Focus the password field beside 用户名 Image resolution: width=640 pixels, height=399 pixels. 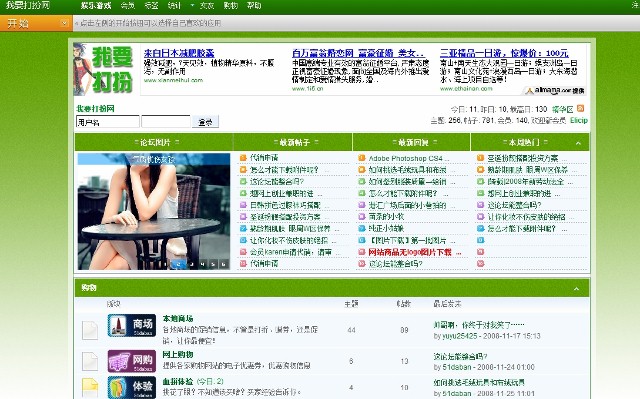click(x=165, y=122)
